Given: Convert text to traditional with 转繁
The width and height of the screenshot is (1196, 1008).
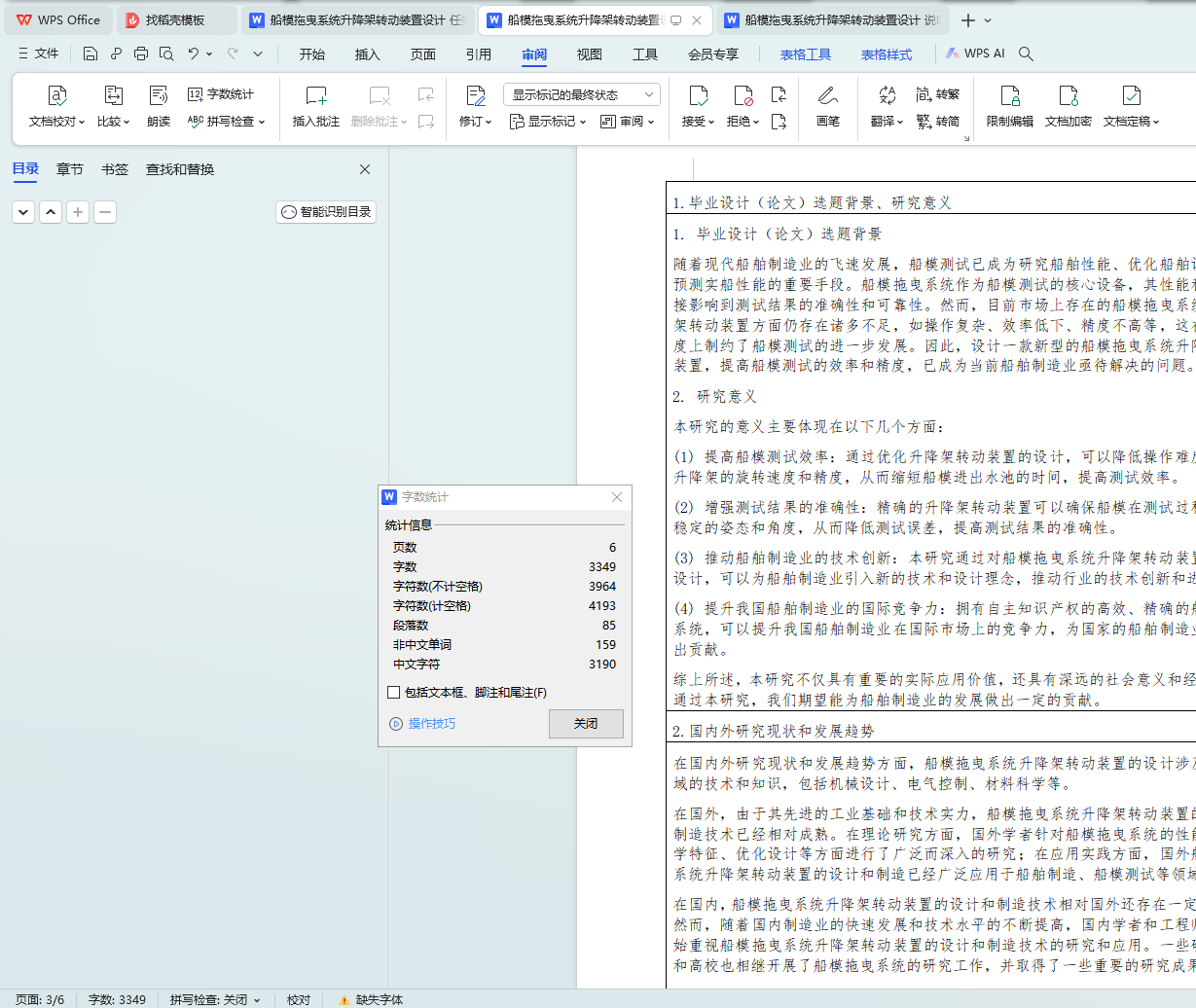Looking at the screenshot, I should 938,94.
